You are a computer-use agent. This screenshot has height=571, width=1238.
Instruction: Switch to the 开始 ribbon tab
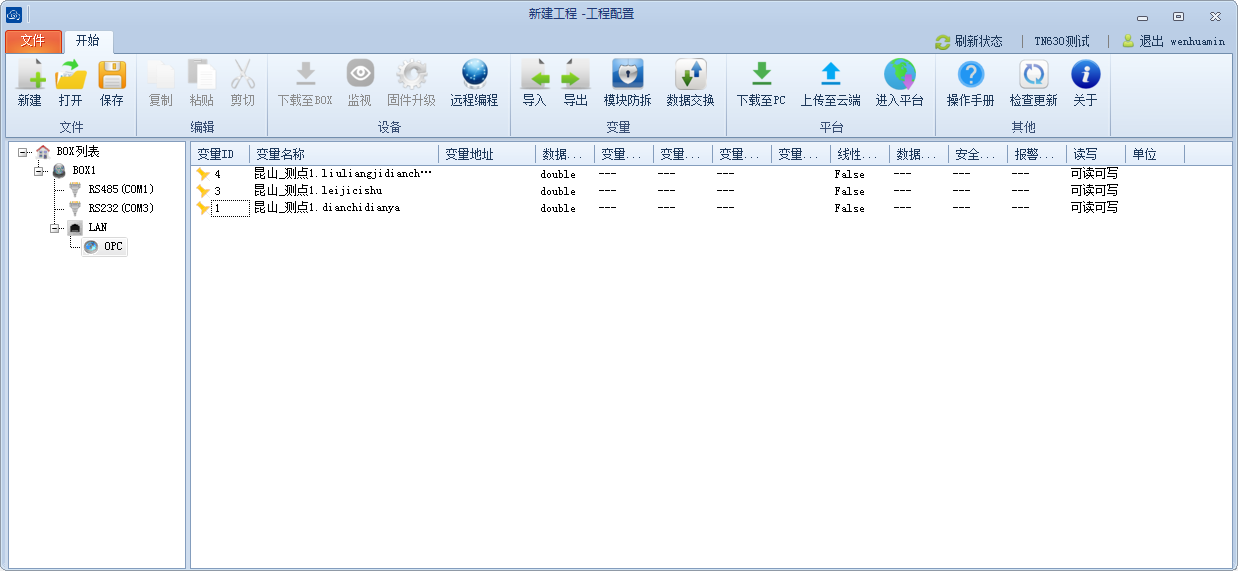click(x=88, y=41)
